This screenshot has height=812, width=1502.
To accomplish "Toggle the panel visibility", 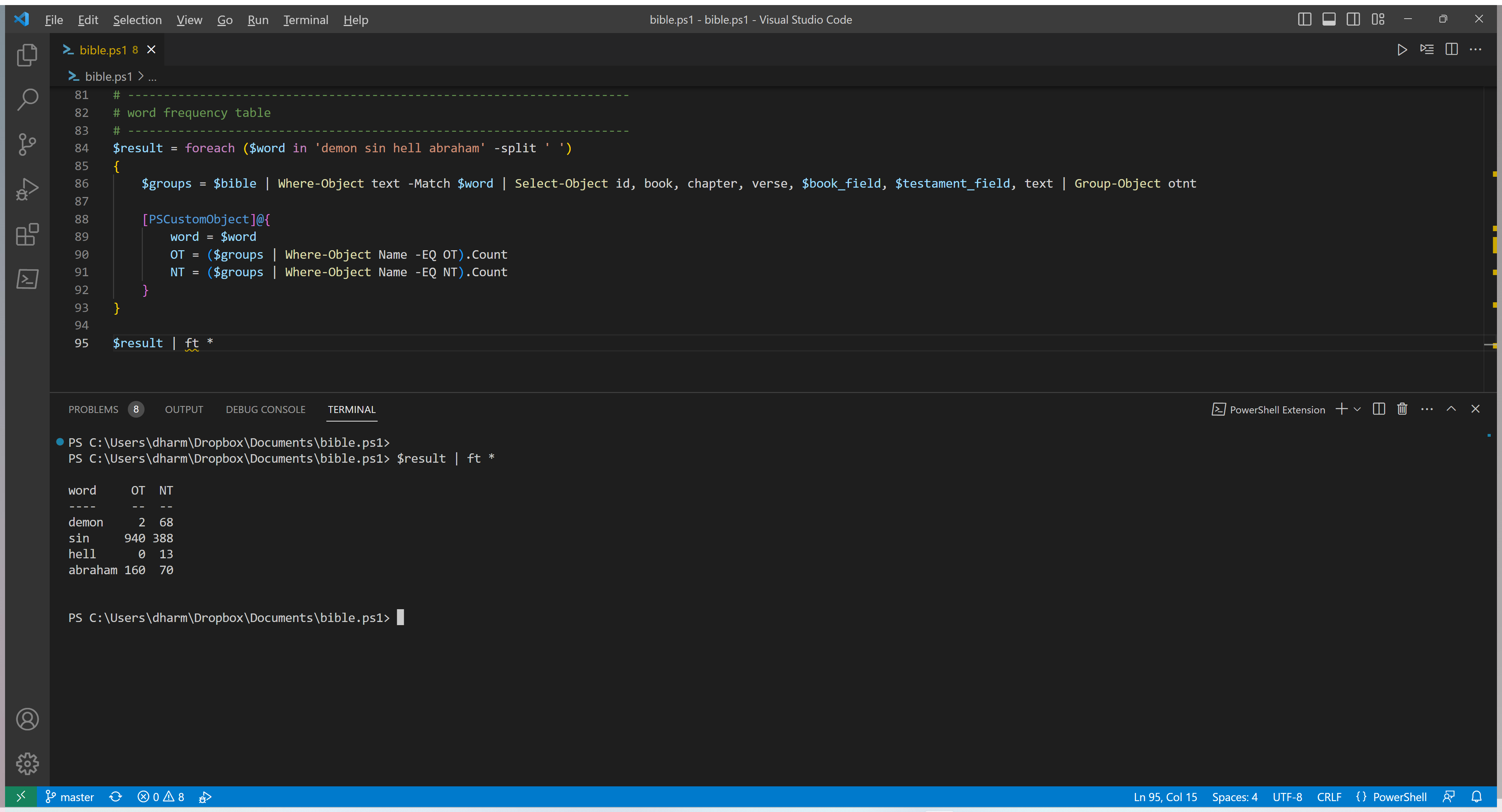I will tap(1329, 19).
